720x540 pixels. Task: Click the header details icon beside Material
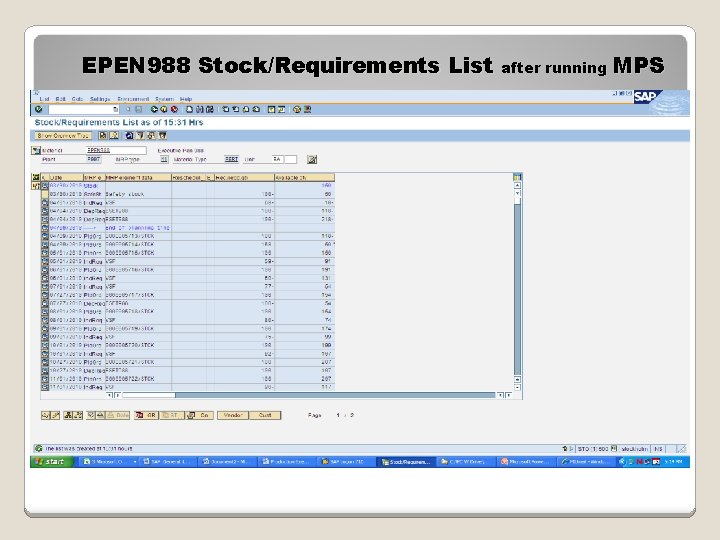[x=36, y=150]
